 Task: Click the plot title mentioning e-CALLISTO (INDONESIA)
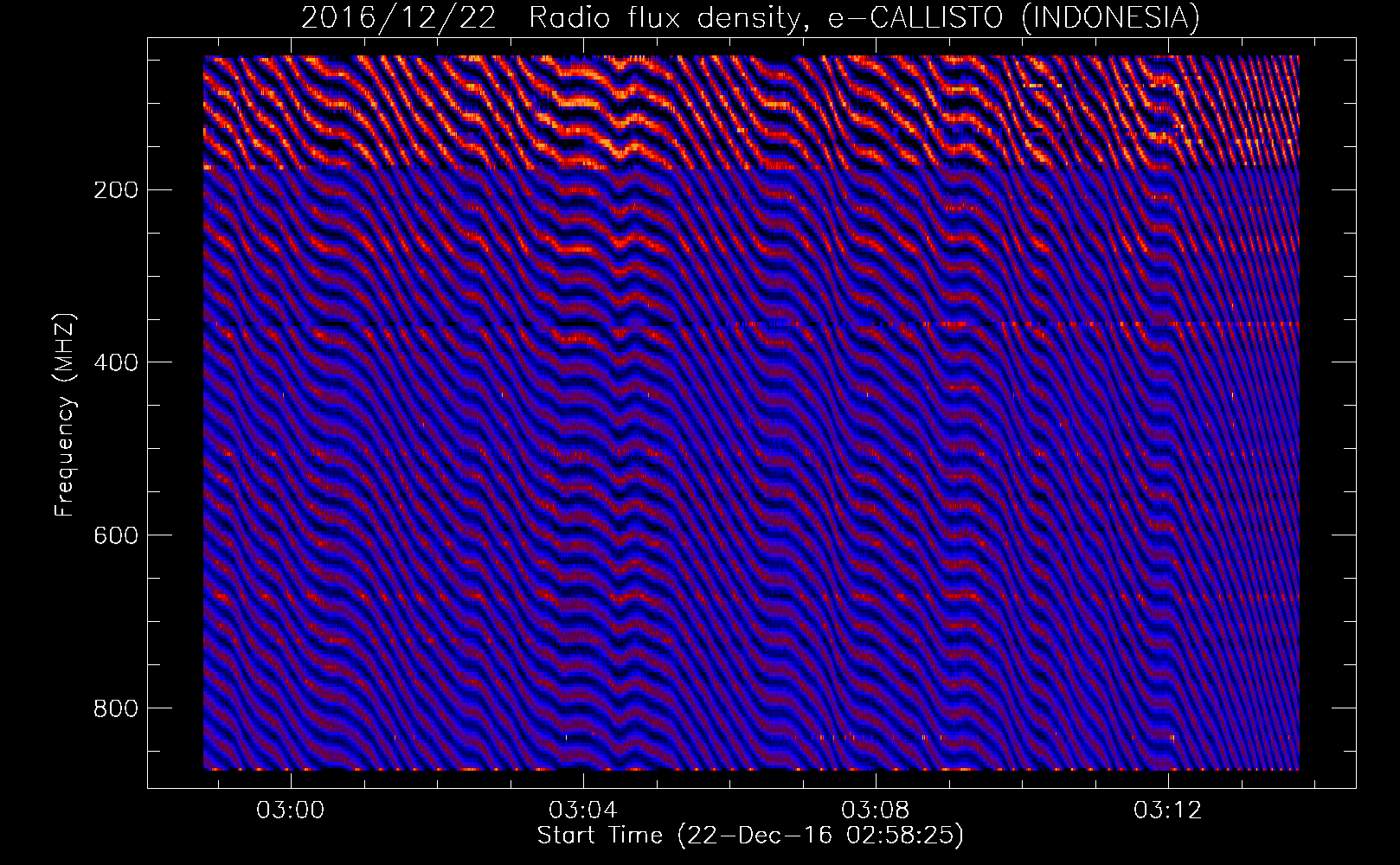pyautogui.click(x=750, y=17)
